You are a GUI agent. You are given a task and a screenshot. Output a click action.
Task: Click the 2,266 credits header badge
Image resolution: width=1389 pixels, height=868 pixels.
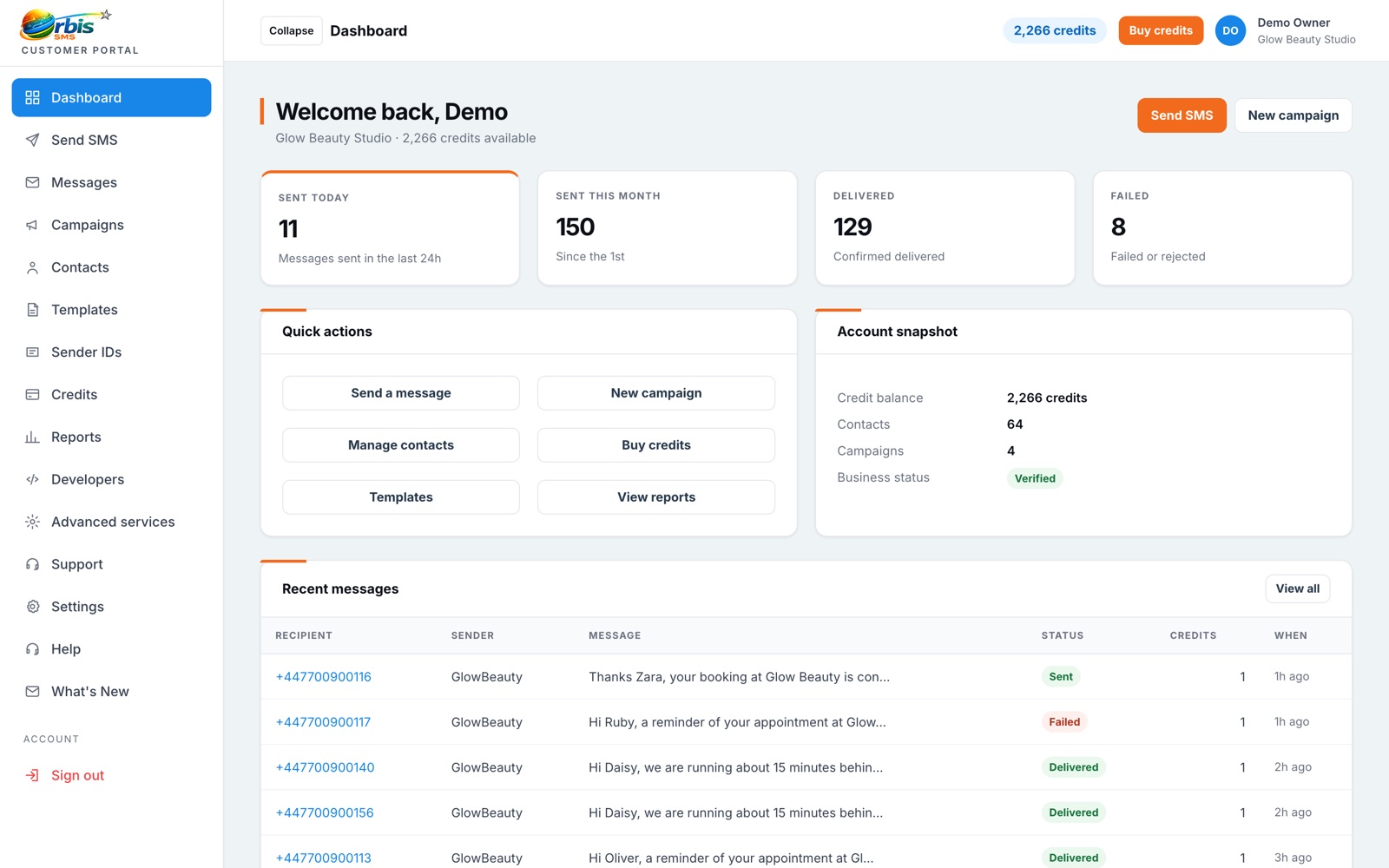tap(1055, 30)
